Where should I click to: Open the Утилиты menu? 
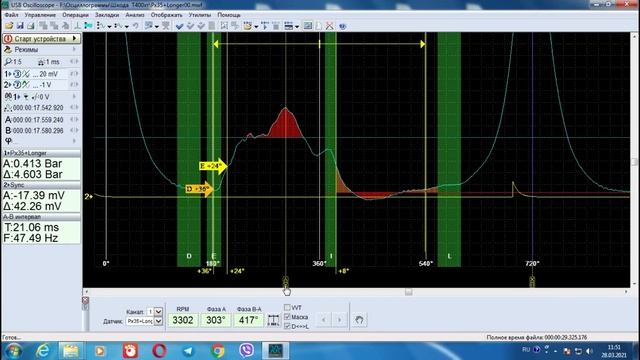200,15
